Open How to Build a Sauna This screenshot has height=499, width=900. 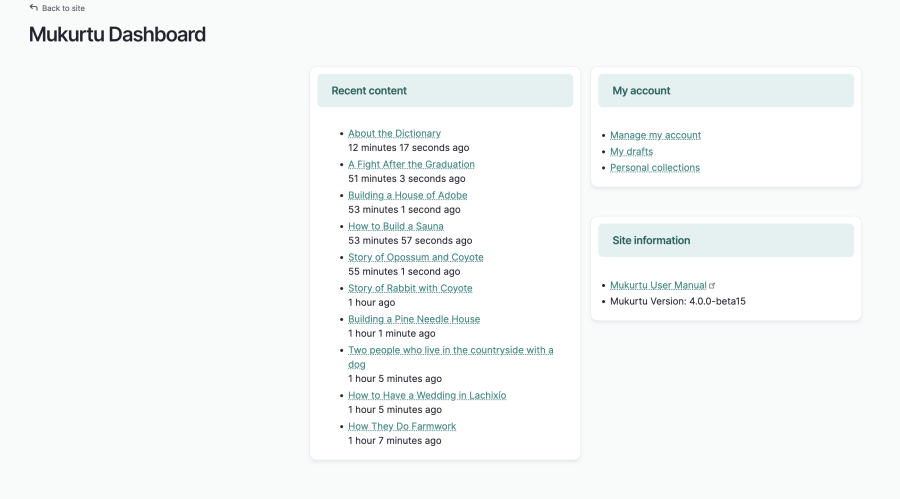click(395, 226)
